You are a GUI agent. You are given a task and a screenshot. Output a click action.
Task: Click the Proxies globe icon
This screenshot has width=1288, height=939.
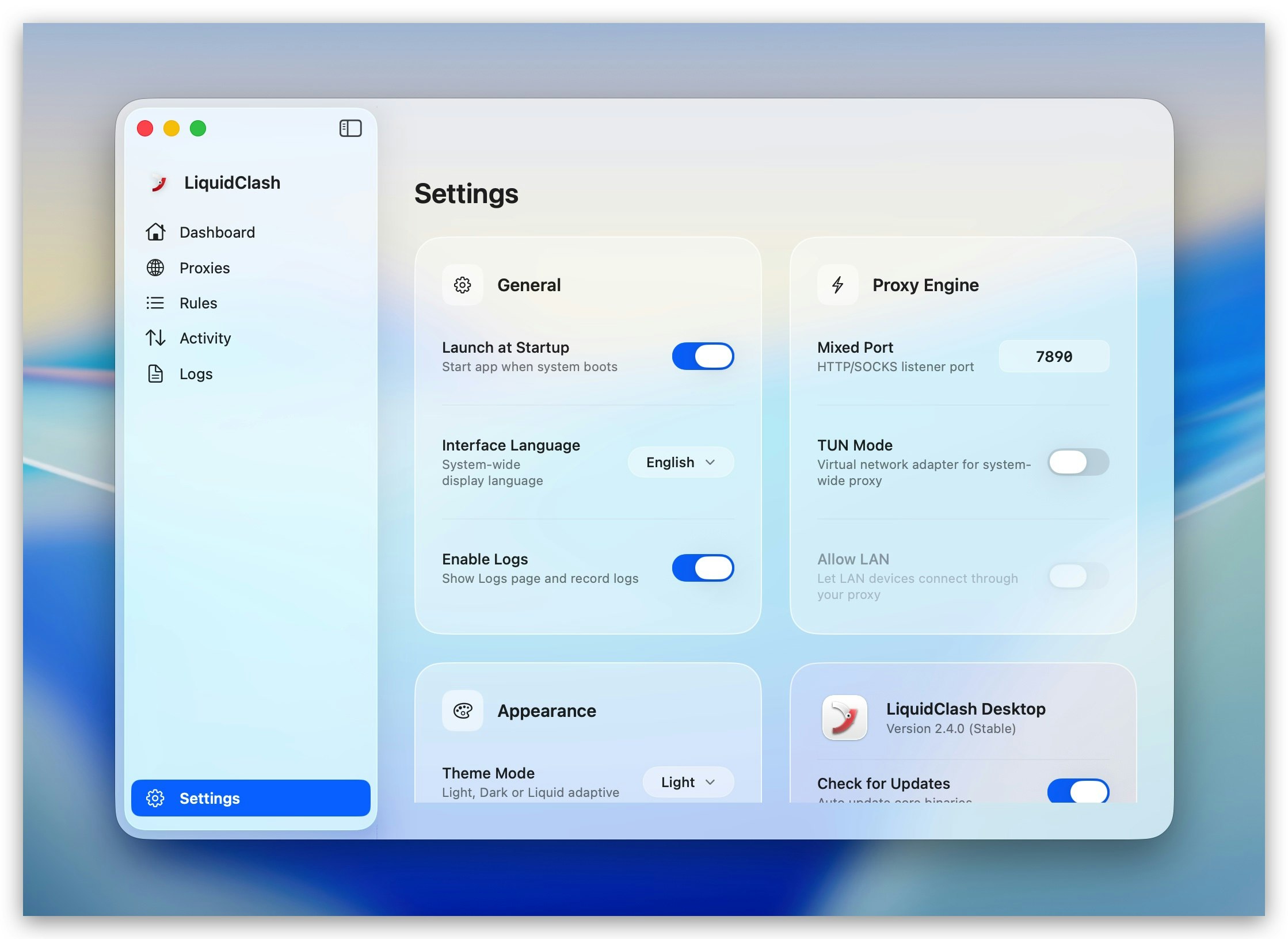(155, 268)
